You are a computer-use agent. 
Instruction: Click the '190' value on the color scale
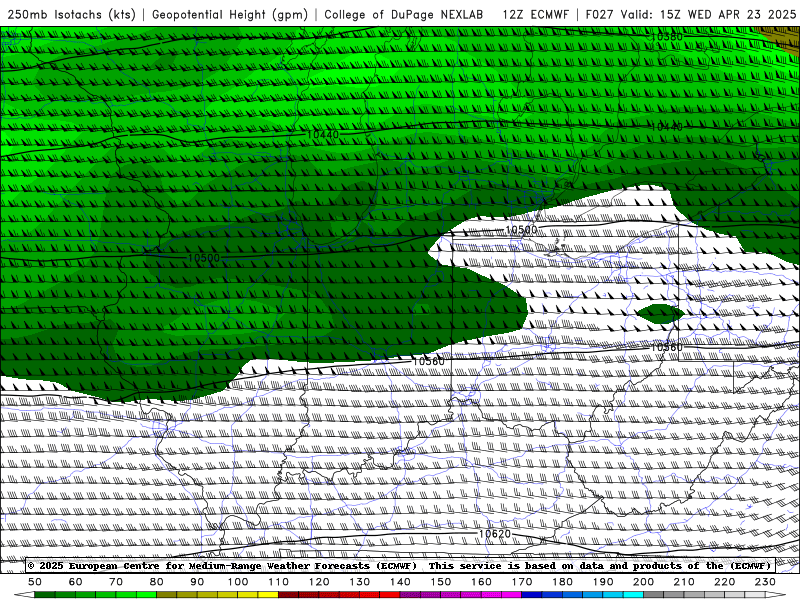coord(603,582)
